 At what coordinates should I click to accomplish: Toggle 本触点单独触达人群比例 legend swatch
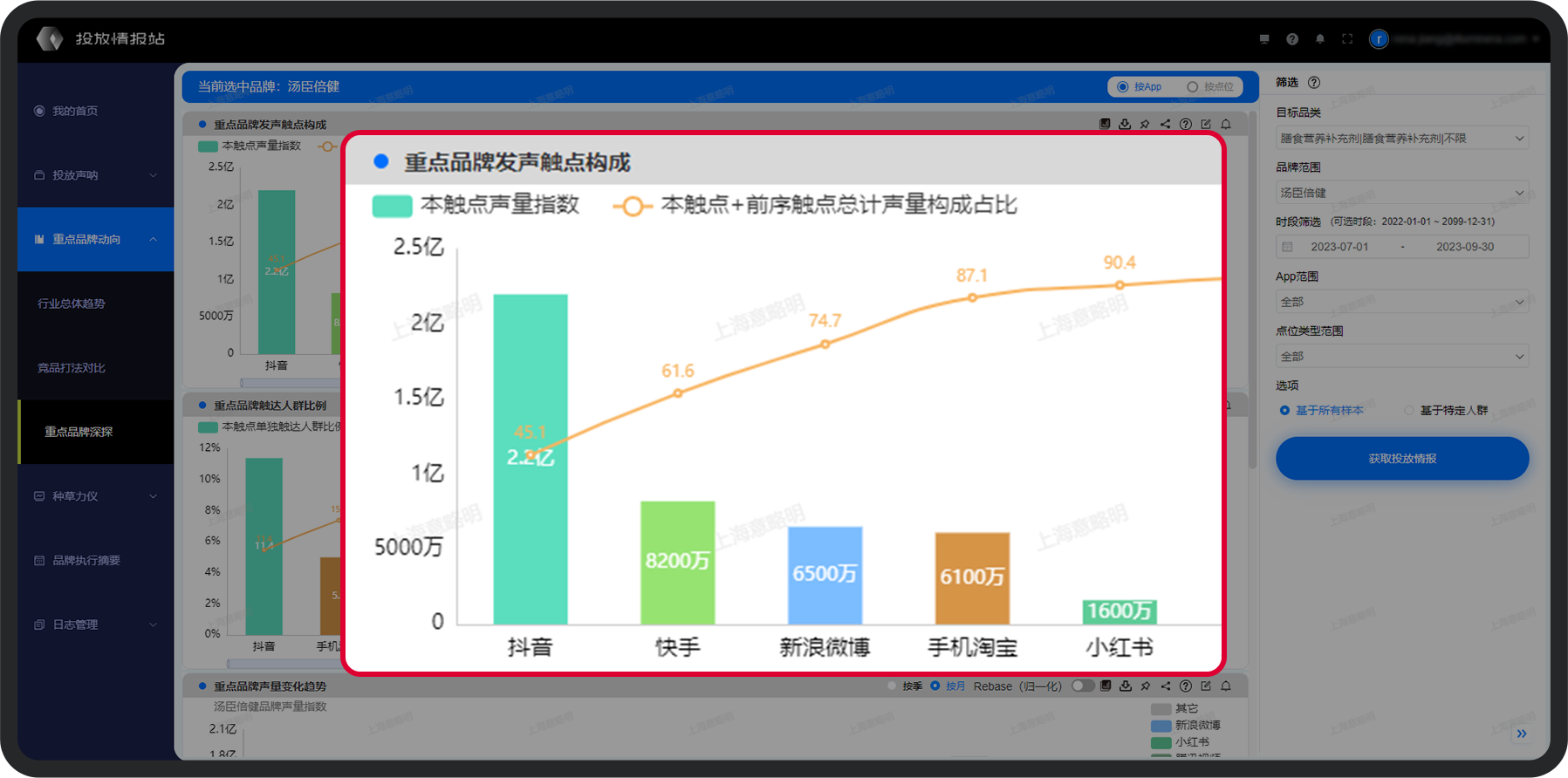[208, 427]
